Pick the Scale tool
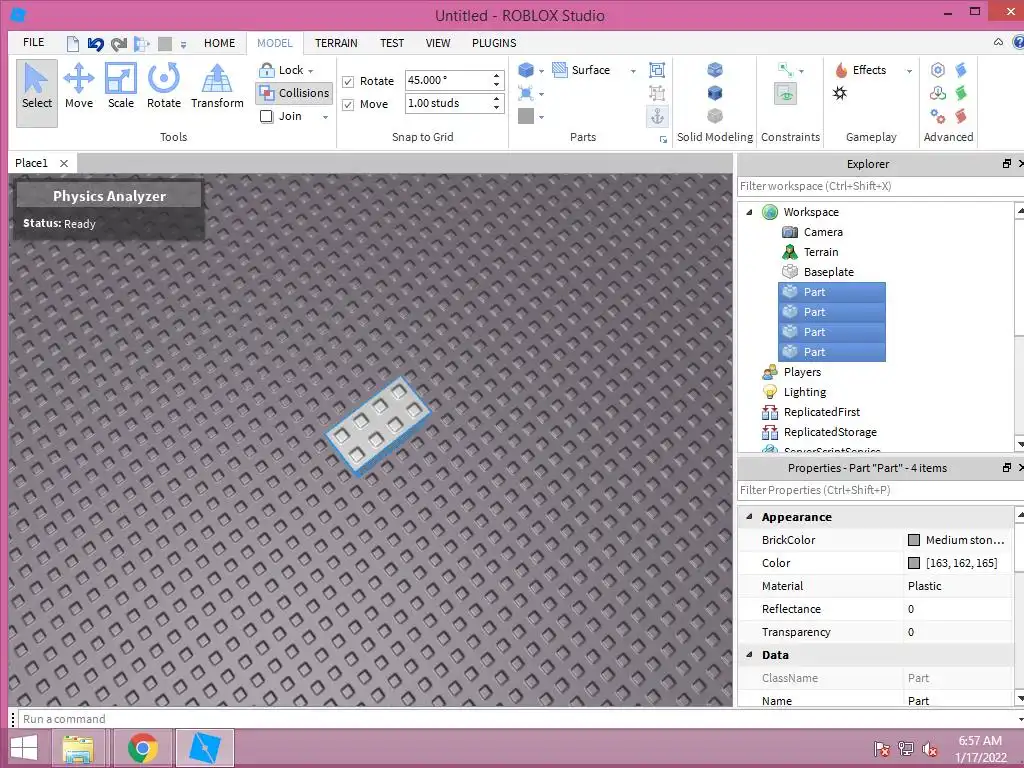1024x768 pixels. [121, 86]
